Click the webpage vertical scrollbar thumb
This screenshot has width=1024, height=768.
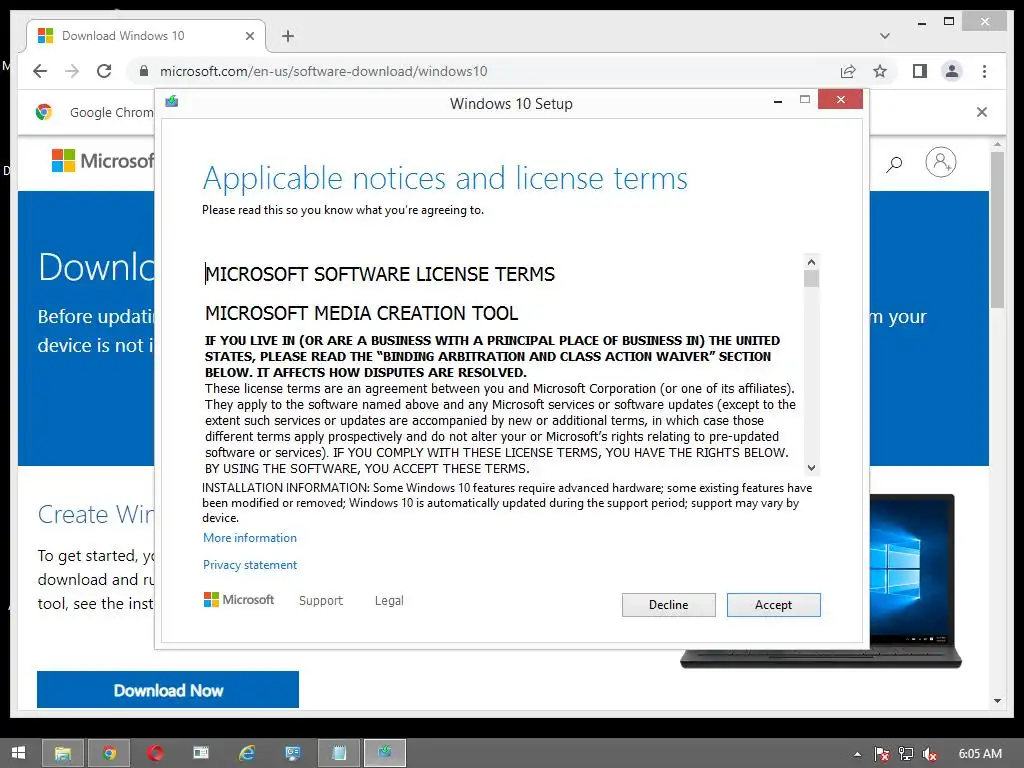997,229
